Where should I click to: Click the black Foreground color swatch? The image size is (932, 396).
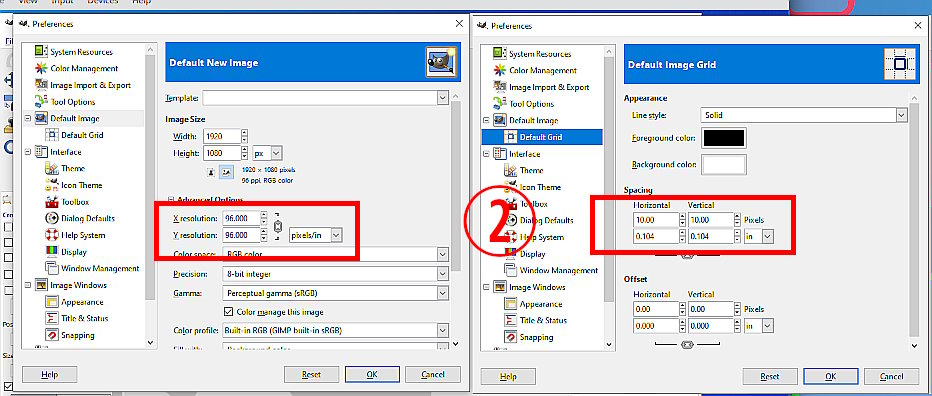point(724,138)
